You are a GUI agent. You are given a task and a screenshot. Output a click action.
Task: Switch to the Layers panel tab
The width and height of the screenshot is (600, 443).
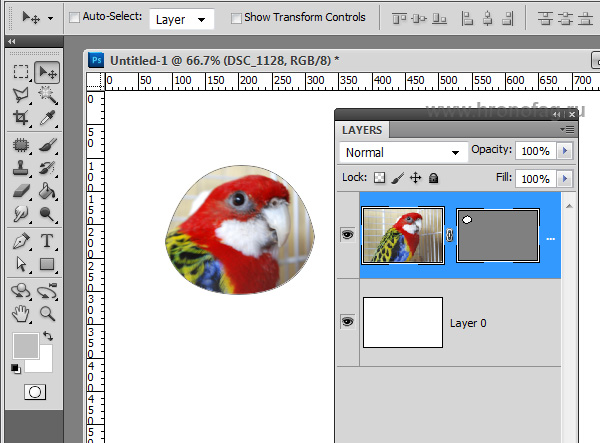pos(362,130)
